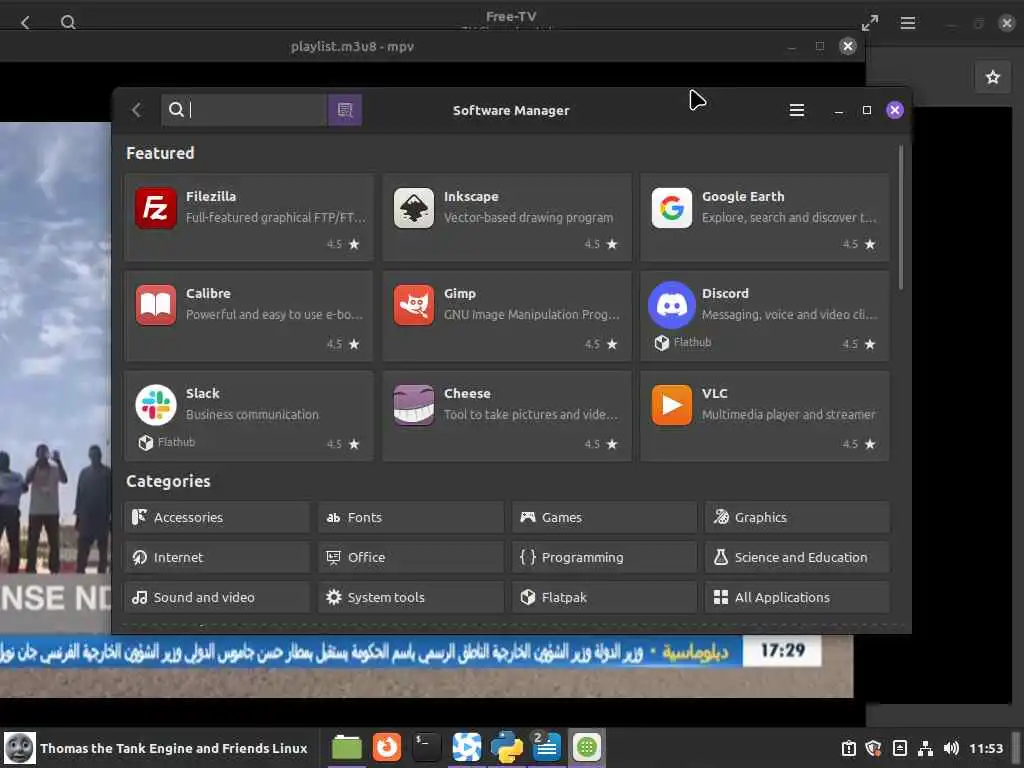Viewport: 1024px width, 768px height.
Task: Click the green Software Manager taskbar icon
Action: coord(586,747)
